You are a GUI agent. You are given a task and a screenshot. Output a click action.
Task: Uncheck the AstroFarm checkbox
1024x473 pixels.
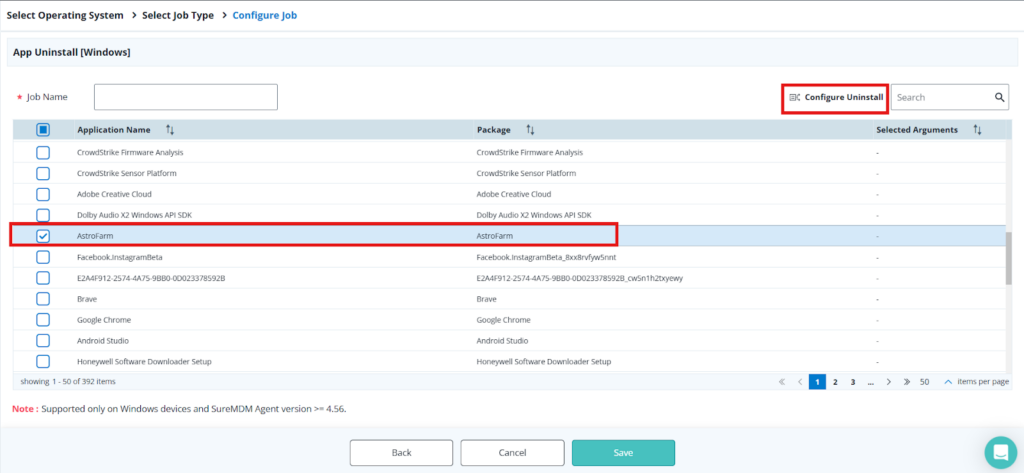click(x=43, y=236)
